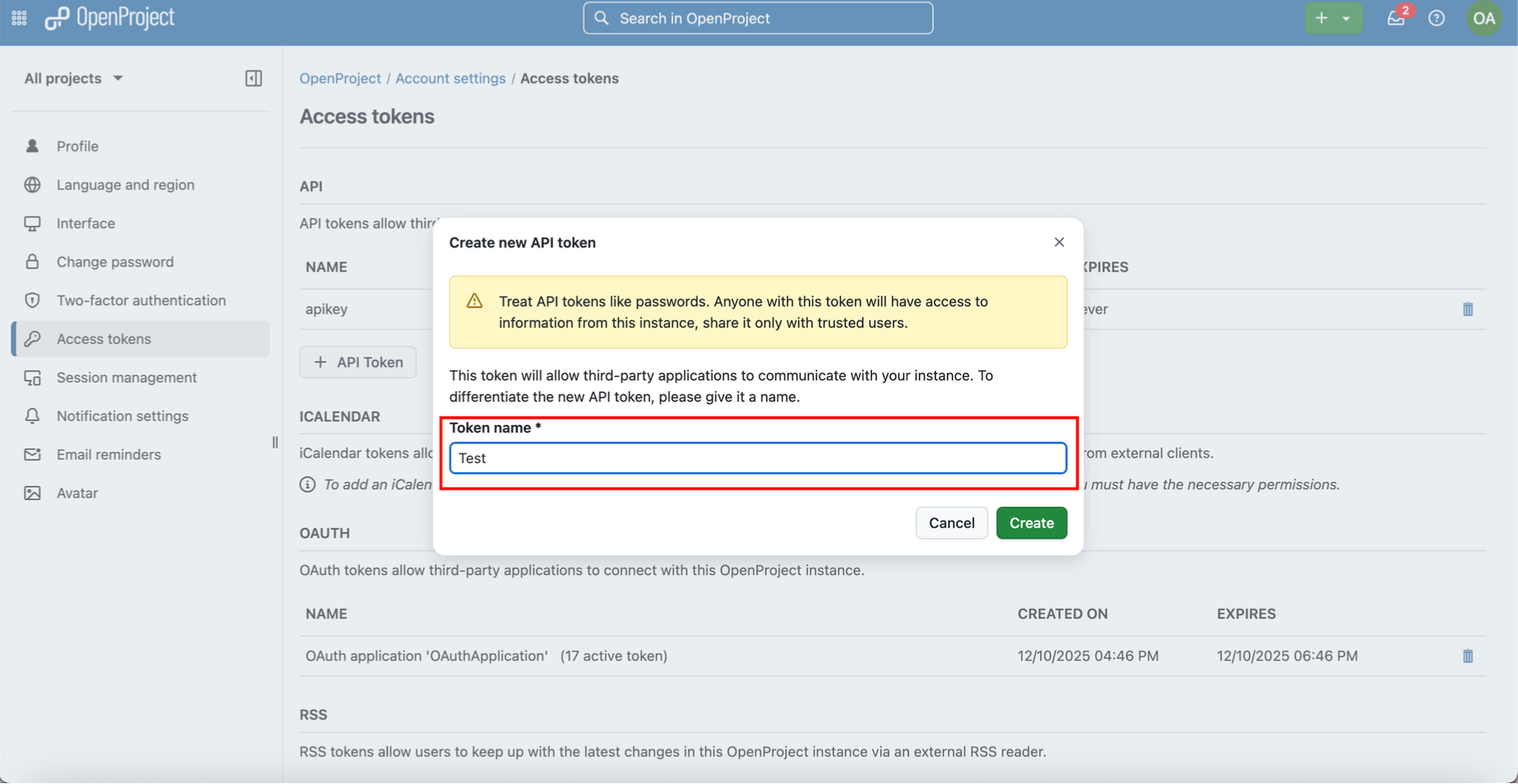1518x784 pixels.
Task: Delete the apikey token via trash icon
Action: click(1467, 309)
